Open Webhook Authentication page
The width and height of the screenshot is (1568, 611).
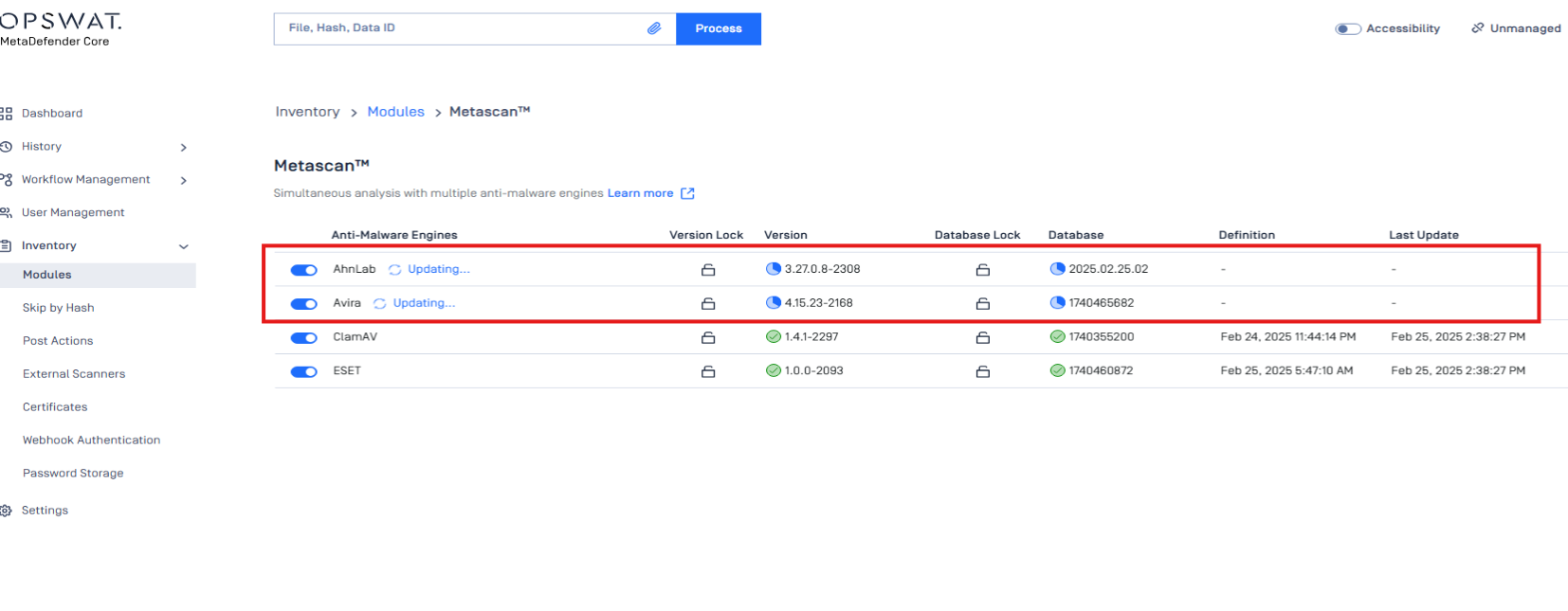(x=92, y=440)
